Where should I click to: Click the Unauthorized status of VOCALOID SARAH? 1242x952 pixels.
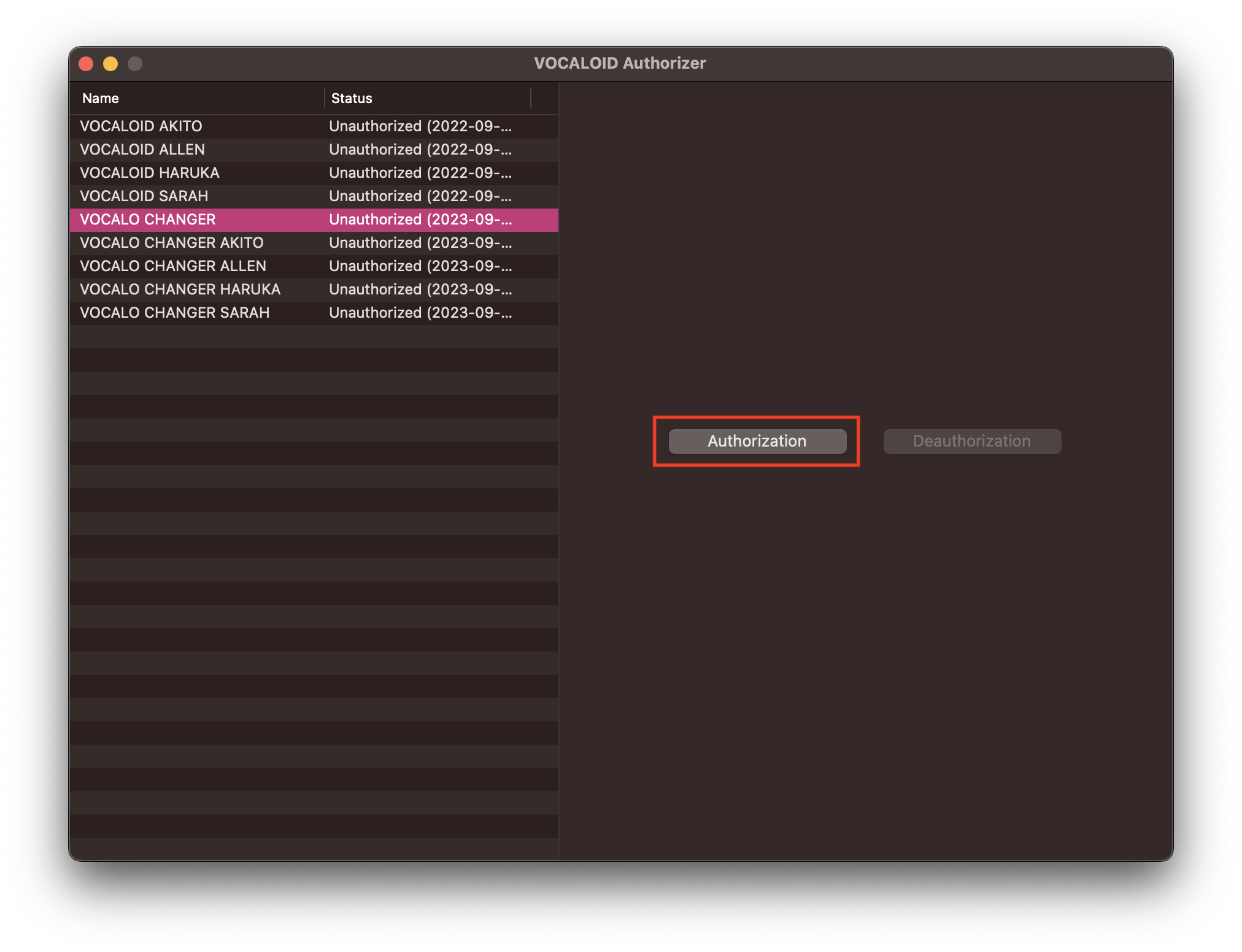(x=420, y=196)
